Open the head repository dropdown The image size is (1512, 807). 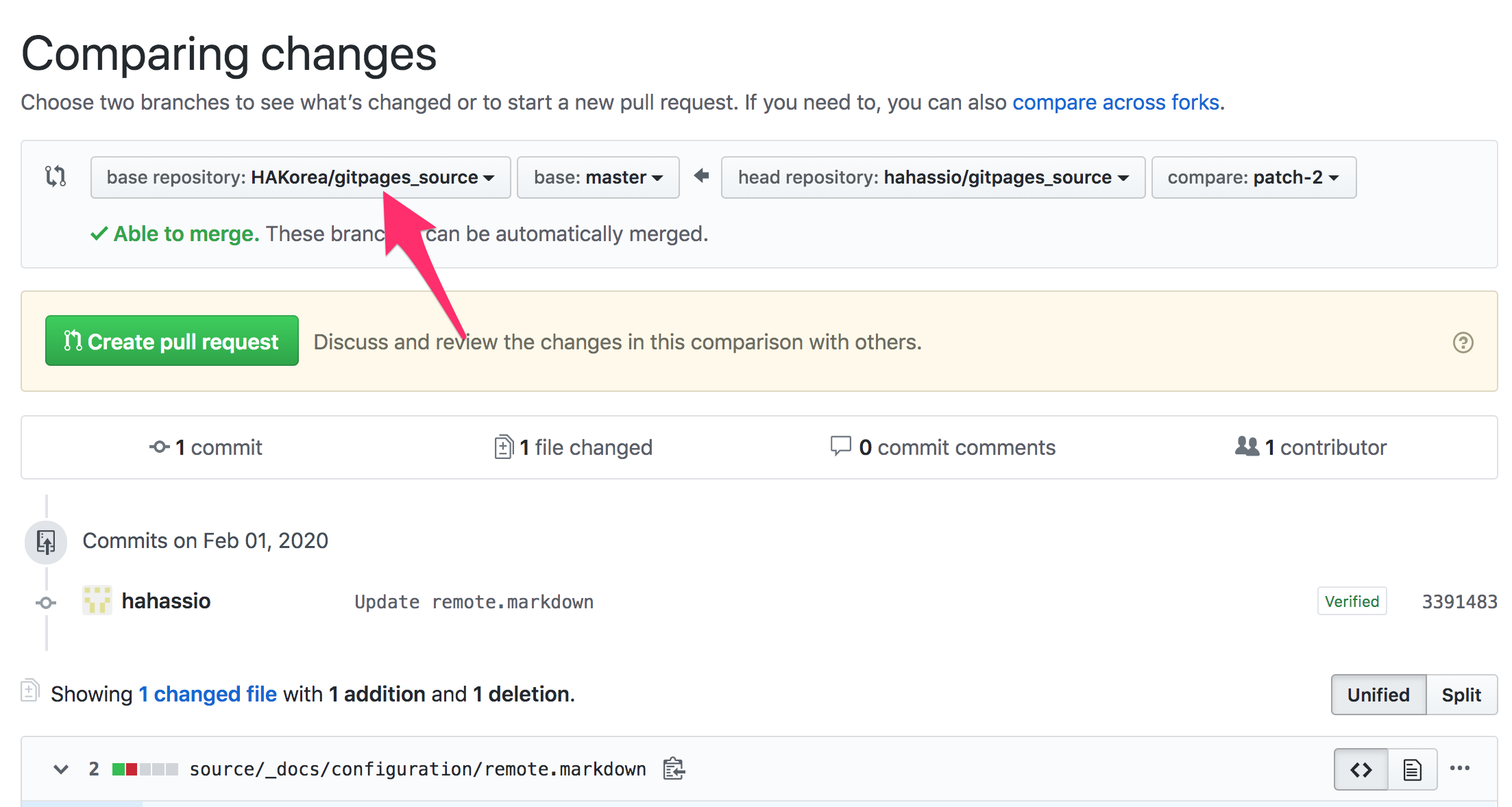[932, 177]
